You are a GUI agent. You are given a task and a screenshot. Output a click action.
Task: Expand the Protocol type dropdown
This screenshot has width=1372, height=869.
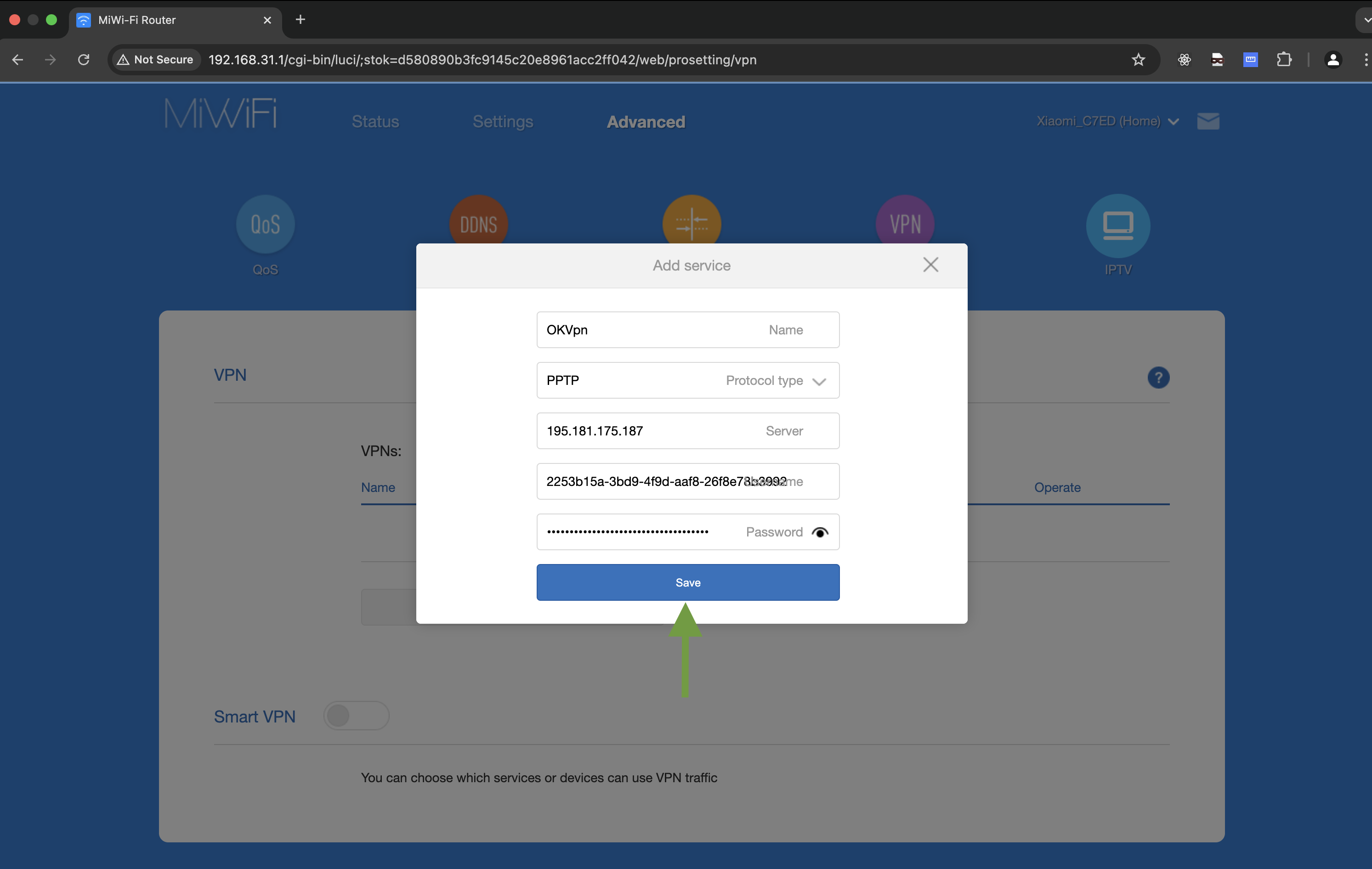pyautogui.click(x=818, y=381)
